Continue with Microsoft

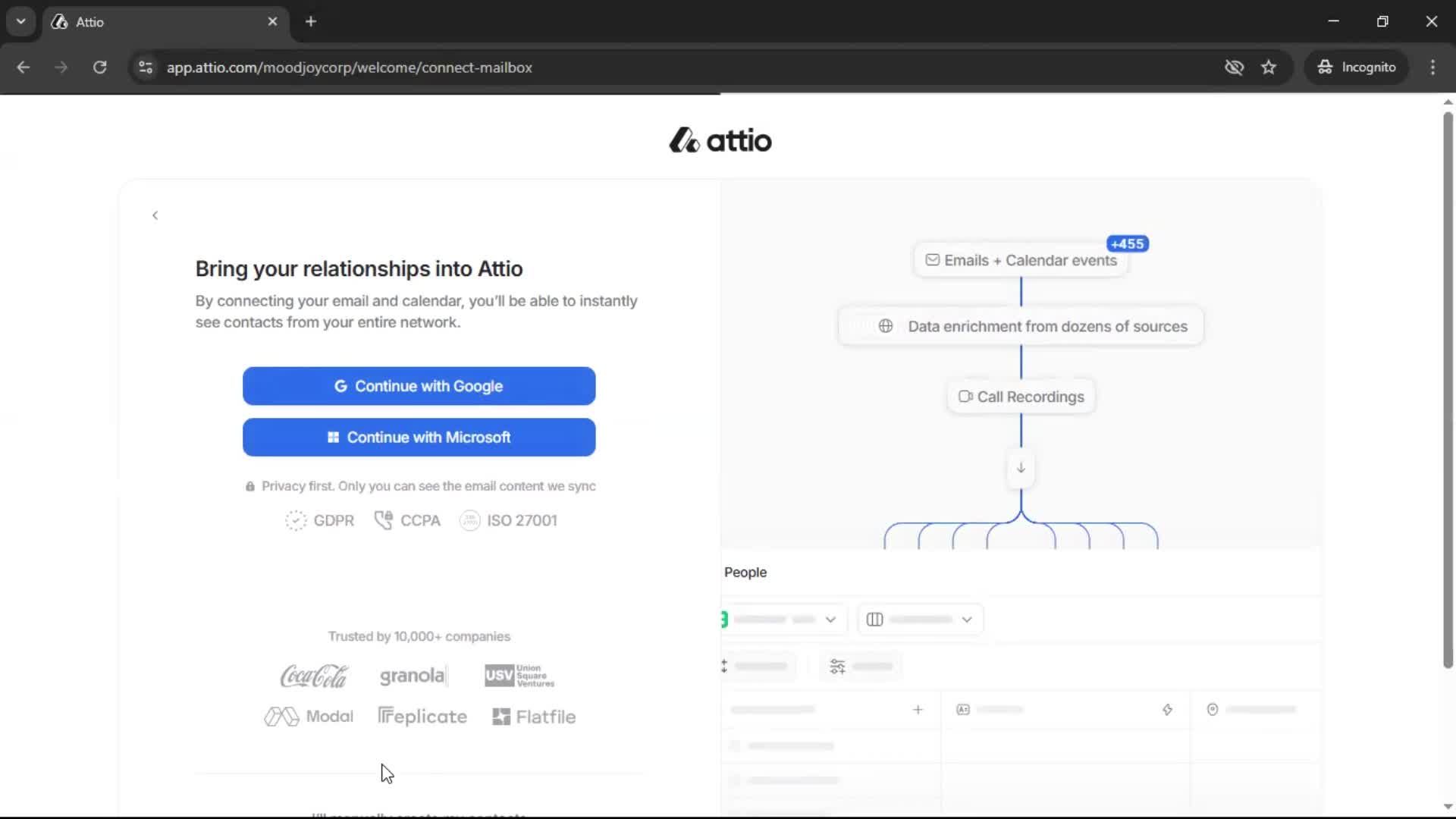(419, 437)
